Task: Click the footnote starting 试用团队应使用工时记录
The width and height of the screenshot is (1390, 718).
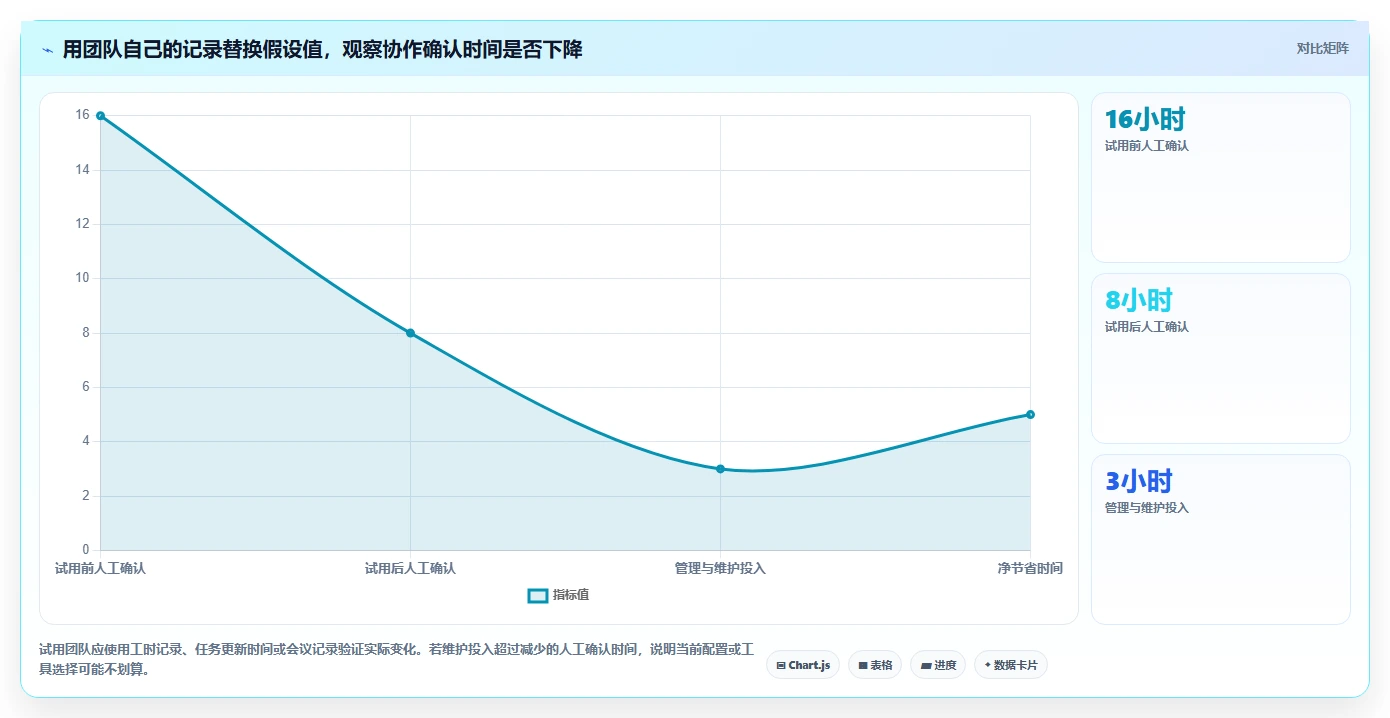Action: 395,660
